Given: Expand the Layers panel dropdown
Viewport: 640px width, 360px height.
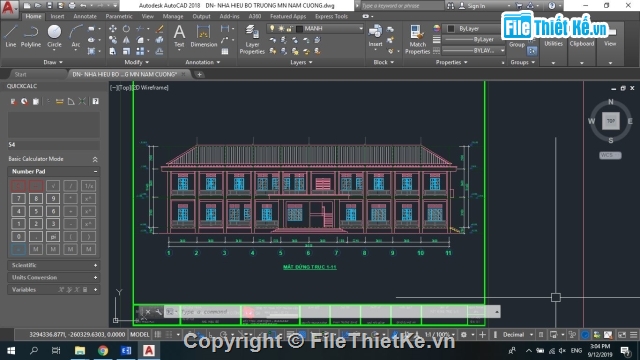Looking at the screenshot, I should click(x=301, y=62).
